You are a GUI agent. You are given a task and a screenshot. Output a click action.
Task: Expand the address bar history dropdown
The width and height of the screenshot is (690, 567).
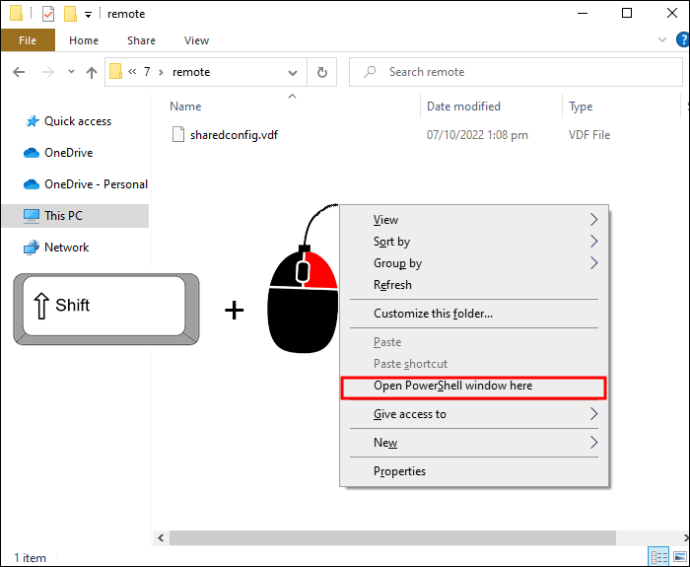293,72
